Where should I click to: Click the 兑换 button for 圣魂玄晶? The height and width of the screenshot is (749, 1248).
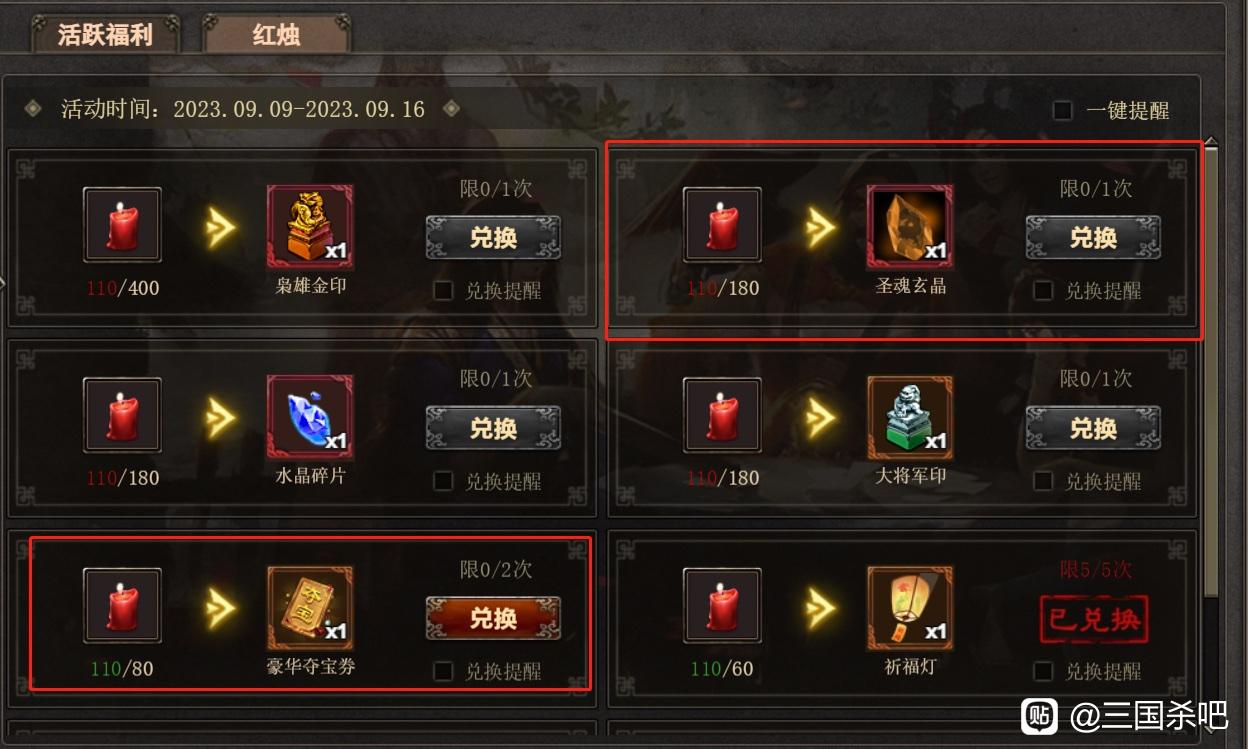(x=1093, y=238)
